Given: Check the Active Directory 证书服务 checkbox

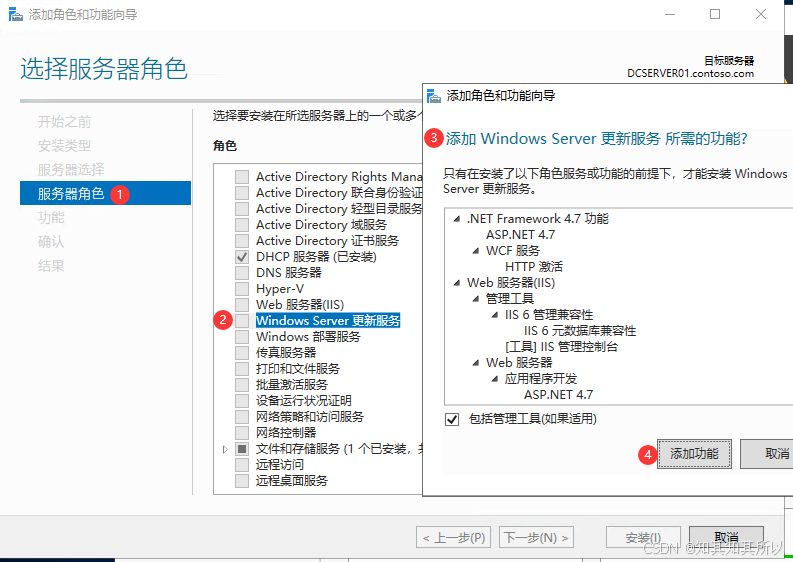Looking at the screenshot, I should tap(242, 240).
